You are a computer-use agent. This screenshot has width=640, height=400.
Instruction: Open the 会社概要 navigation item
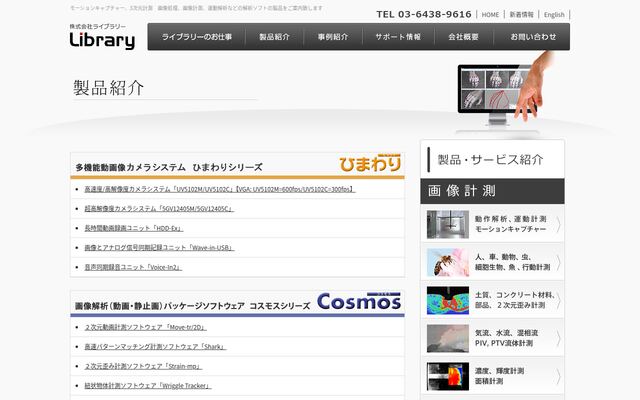463,37
